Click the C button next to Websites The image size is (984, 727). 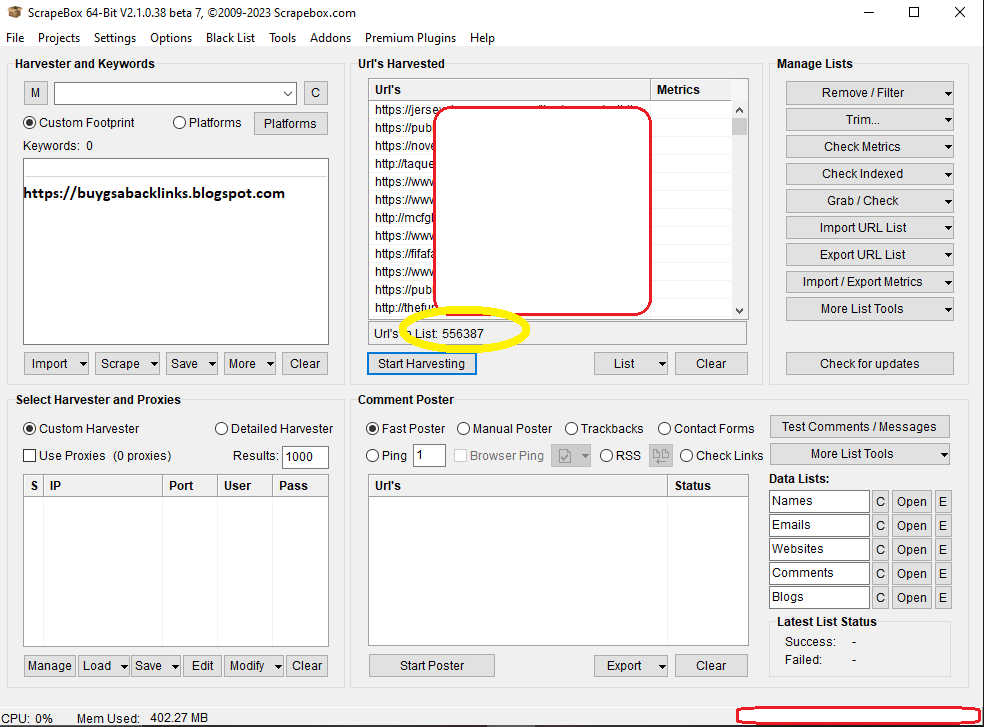880,549
